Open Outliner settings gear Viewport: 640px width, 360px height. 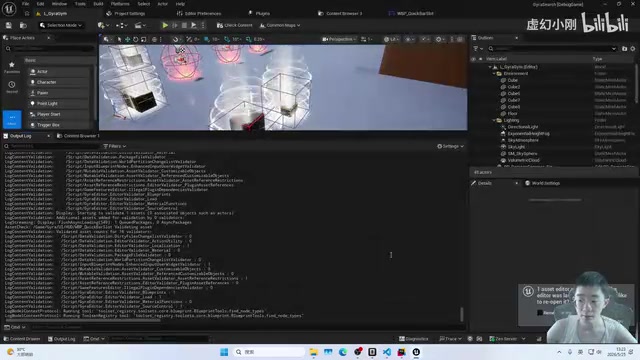[x=633, y=49]
